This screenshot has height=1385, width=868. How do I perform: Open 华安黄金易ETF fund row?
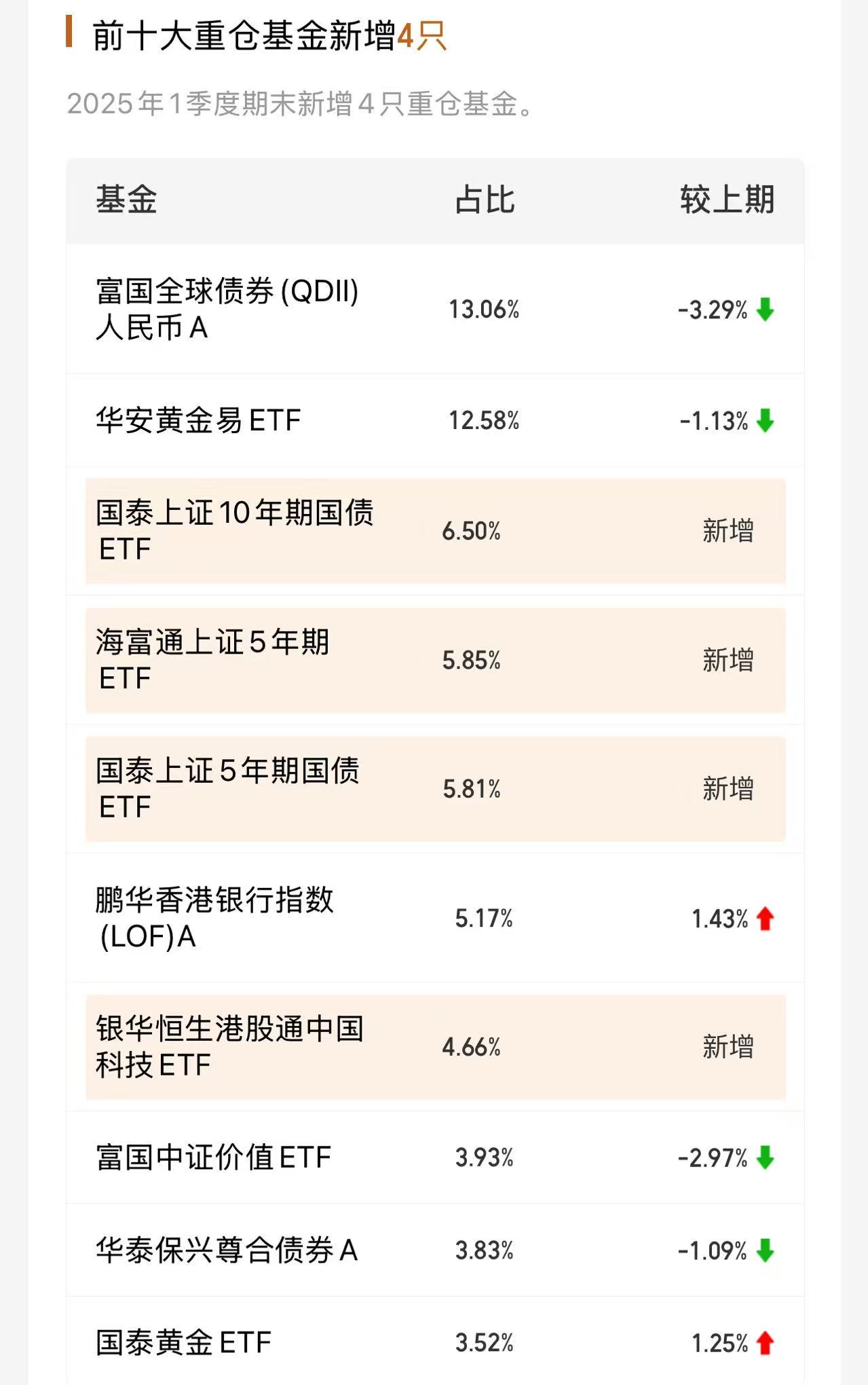pos(435,420)
